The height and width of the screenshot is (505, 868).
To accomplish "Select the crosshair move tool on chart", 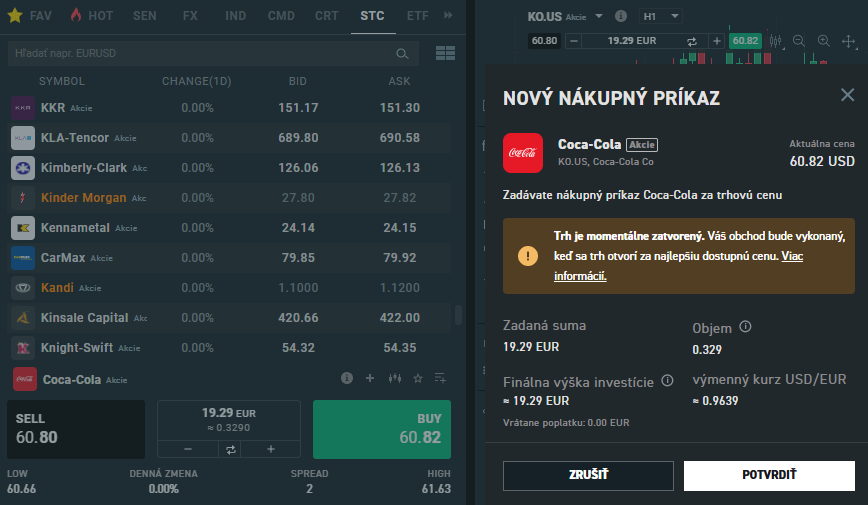I will (849, 41).
